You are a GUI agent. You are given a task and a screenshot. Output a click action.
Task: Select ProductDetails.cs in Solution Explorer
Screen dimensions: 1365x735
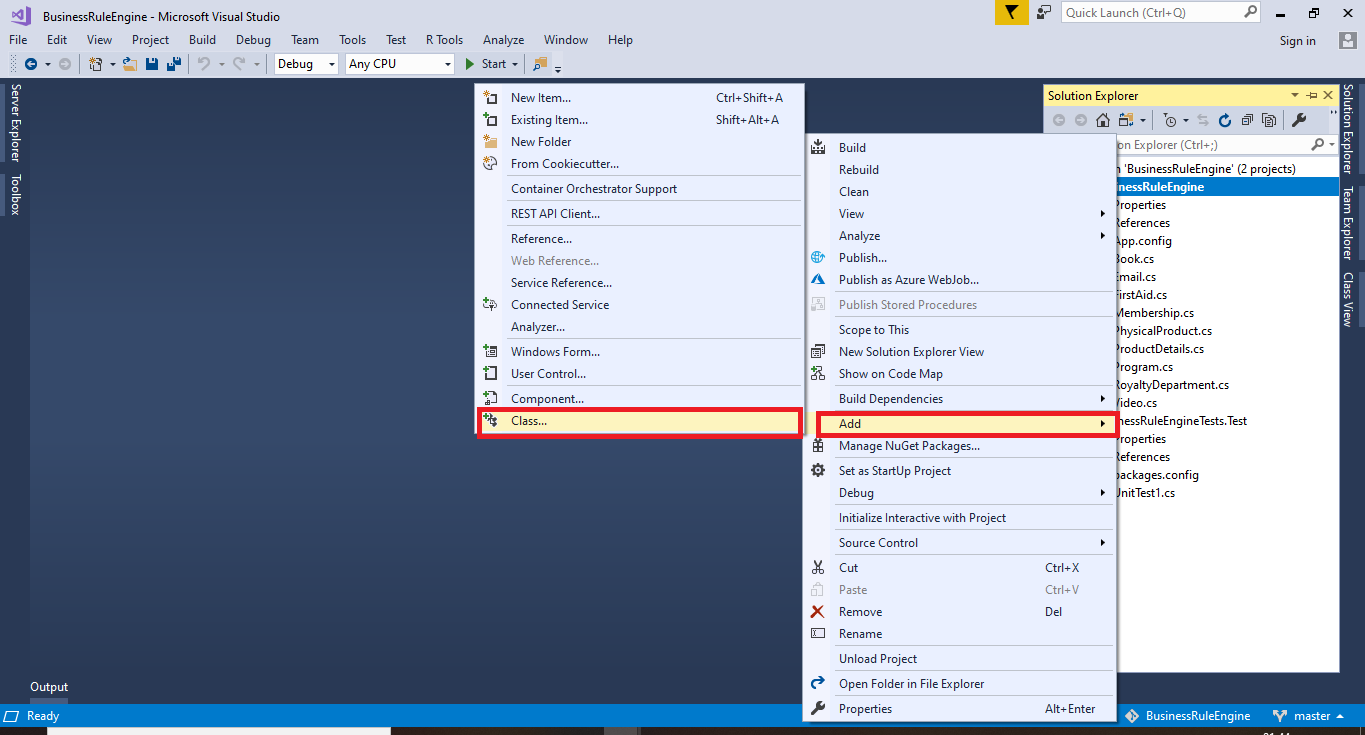(1160, 349)
